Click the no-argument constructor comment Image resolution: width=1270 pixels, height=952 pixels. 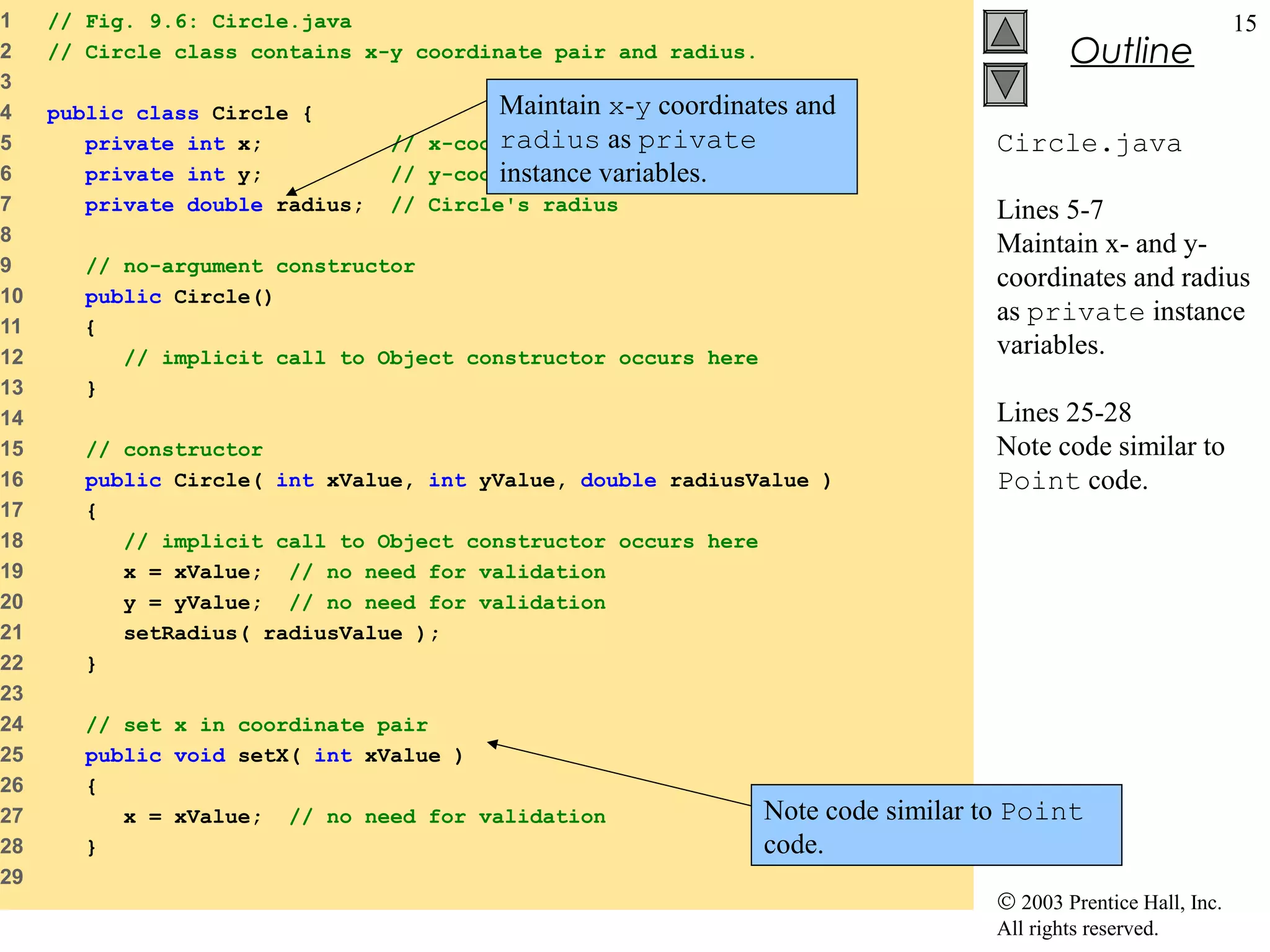point(251,267)
